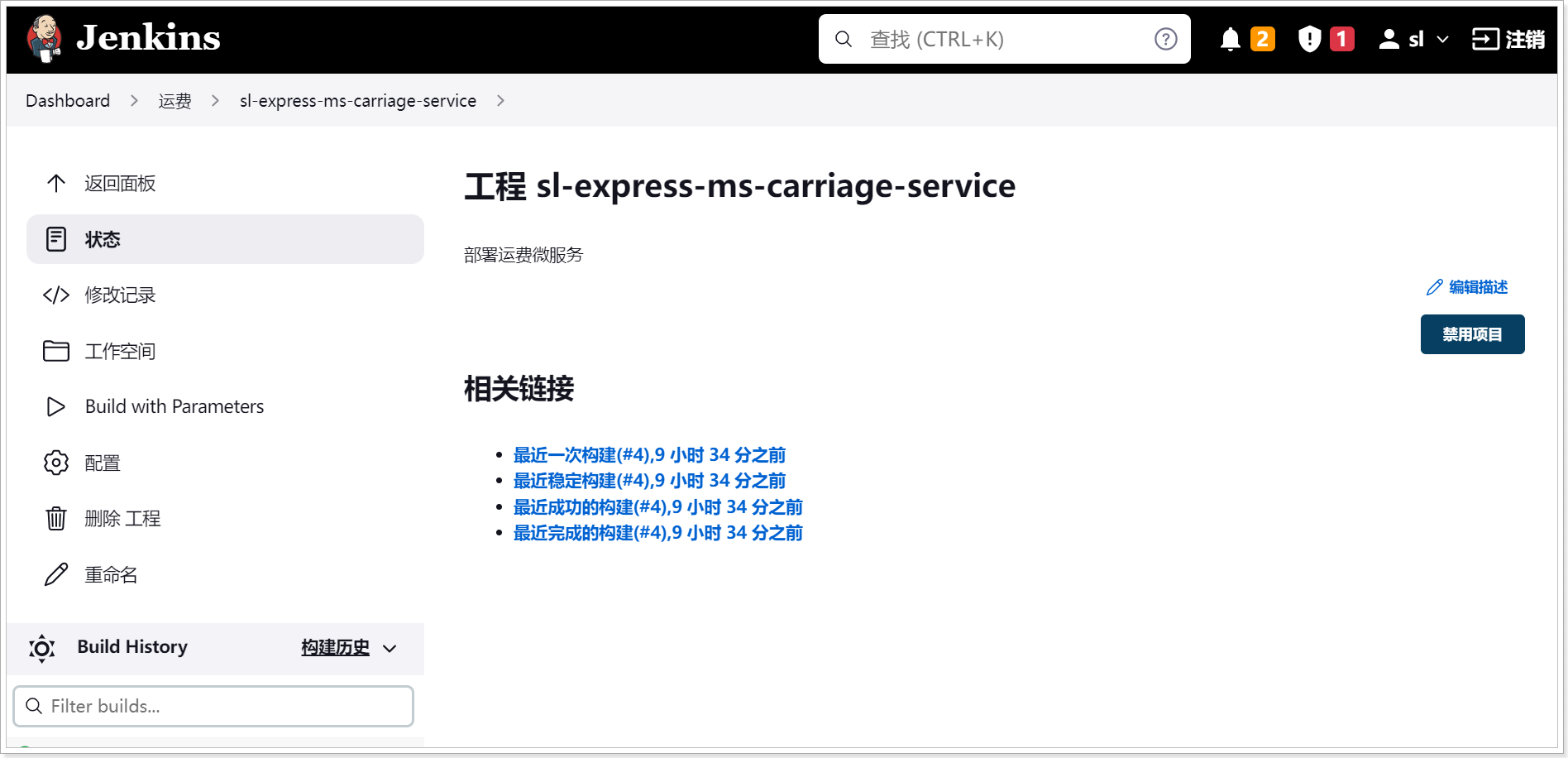Expand the chevron after 运费 breadcrumb

[x=215, y=101]
